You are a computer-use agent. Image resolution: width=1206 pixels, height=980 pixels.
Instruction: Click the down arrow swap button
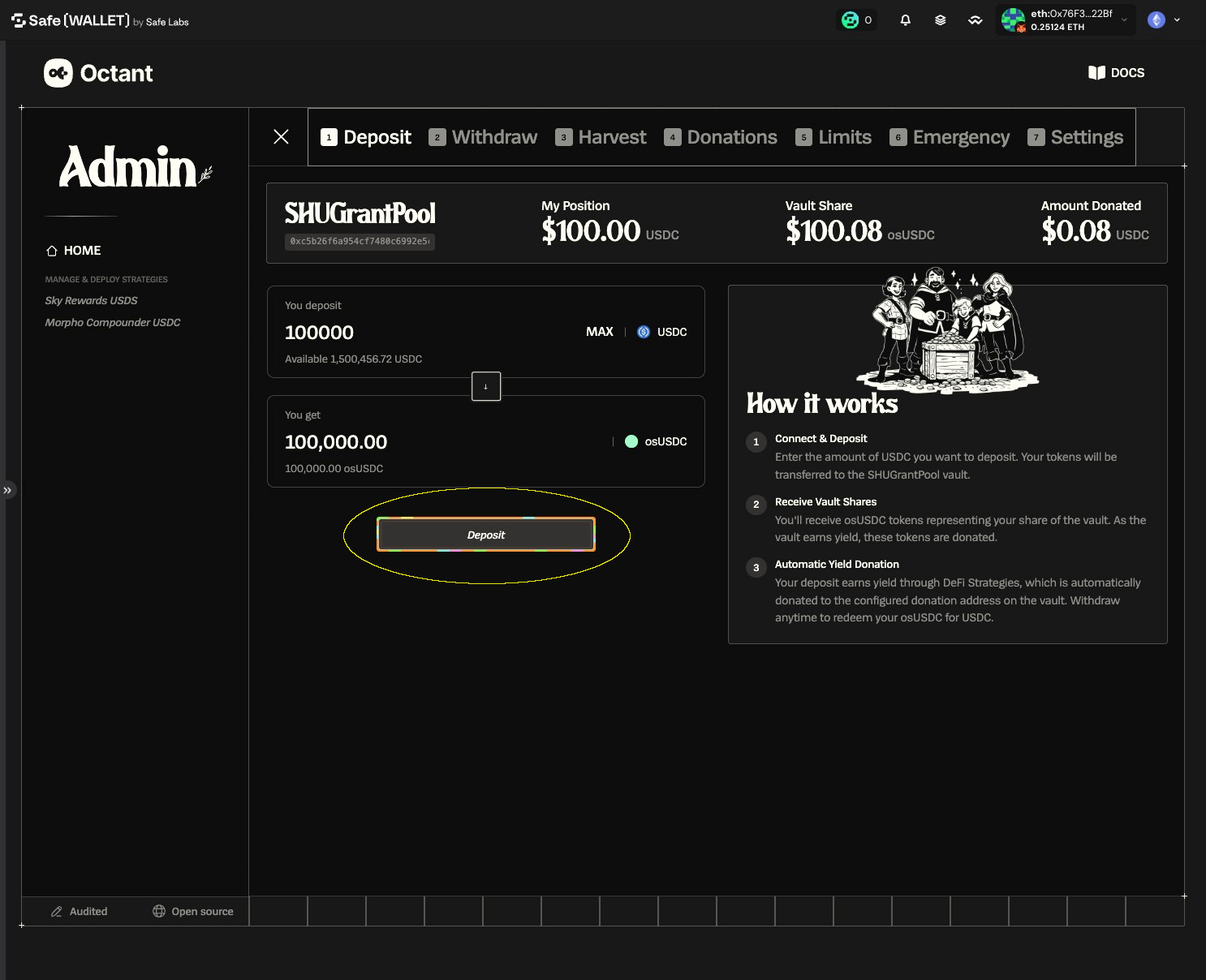(x=486, y=386)
